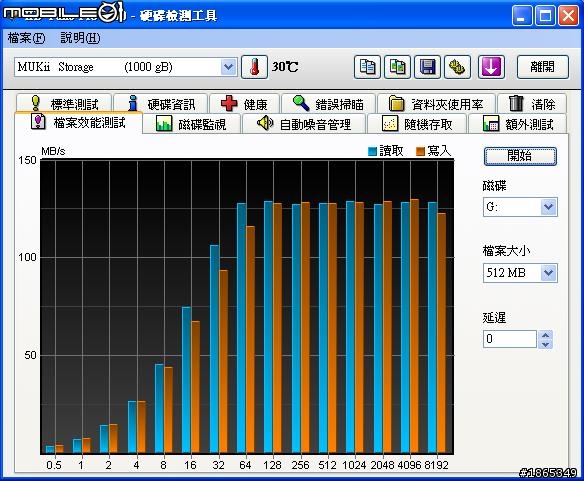Viewport: 584px width, 481px height.
Task: Click the copy text to clipboard icon
Action: pos(367,67)
